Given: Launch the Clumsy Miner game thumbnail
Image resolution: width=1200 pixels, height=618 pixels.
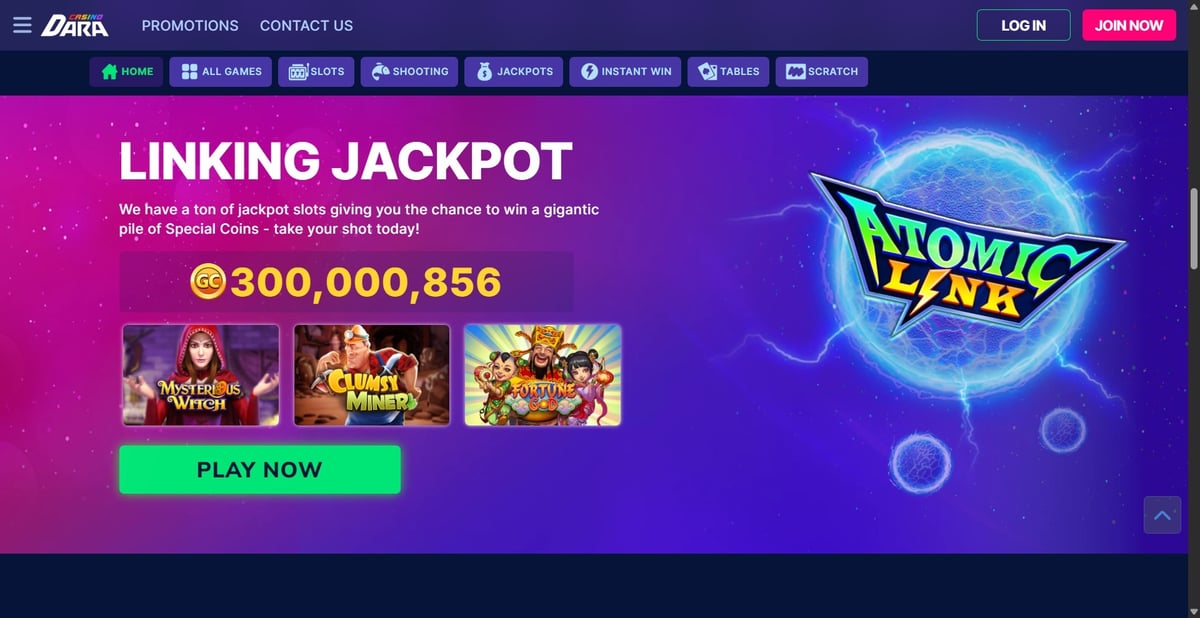Looking at the screenshot, I should pyautogui.click(x=372, y=375).
